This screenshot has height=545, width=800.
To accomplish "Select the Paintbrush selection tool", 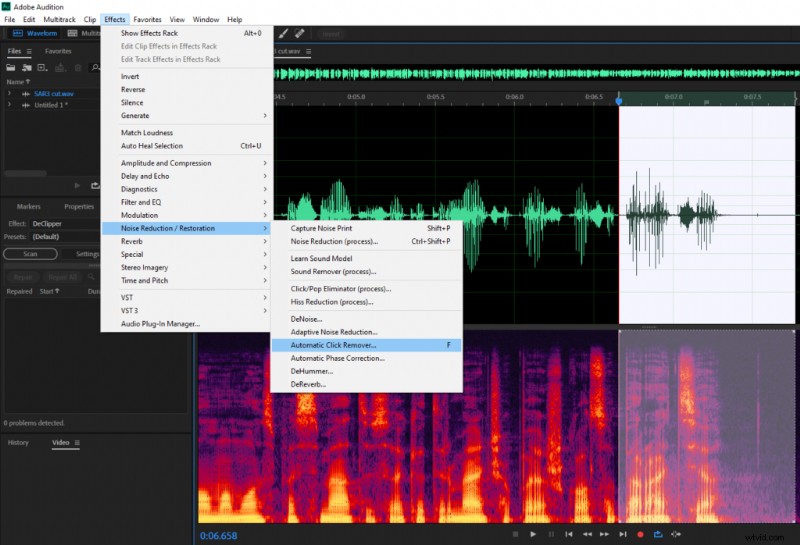I will pyautogui.click(x=283, y=34).
